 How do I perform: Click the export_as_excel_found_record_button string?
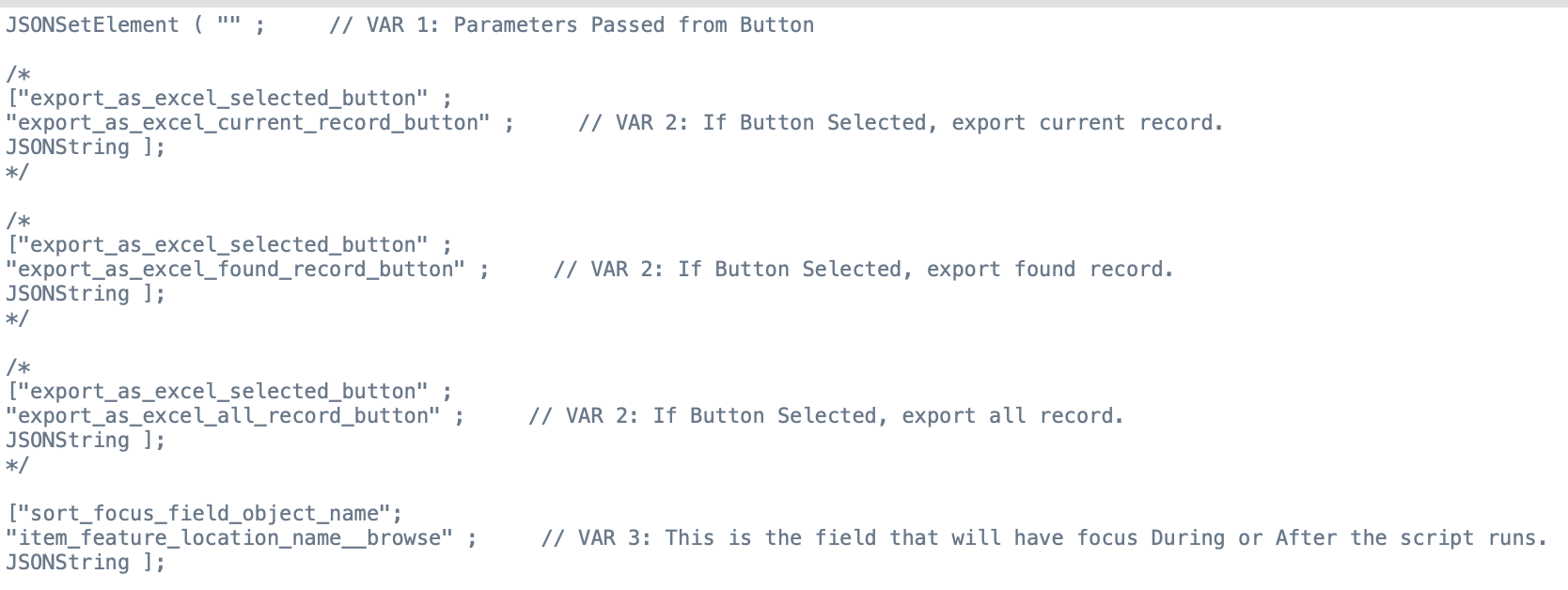(235, 270)
